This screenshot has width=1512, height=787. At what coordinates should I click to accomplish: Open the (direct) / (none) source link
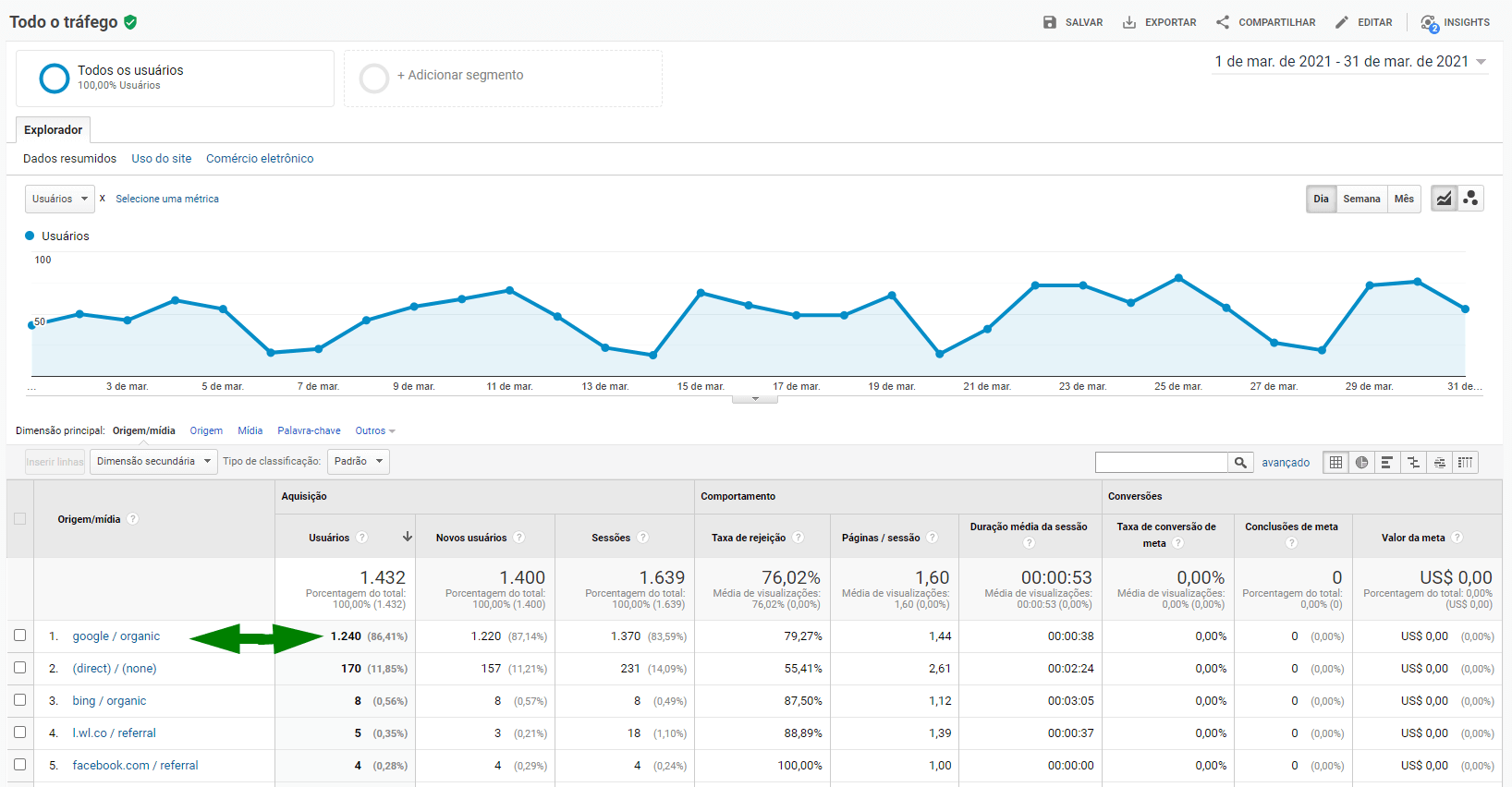115,669
